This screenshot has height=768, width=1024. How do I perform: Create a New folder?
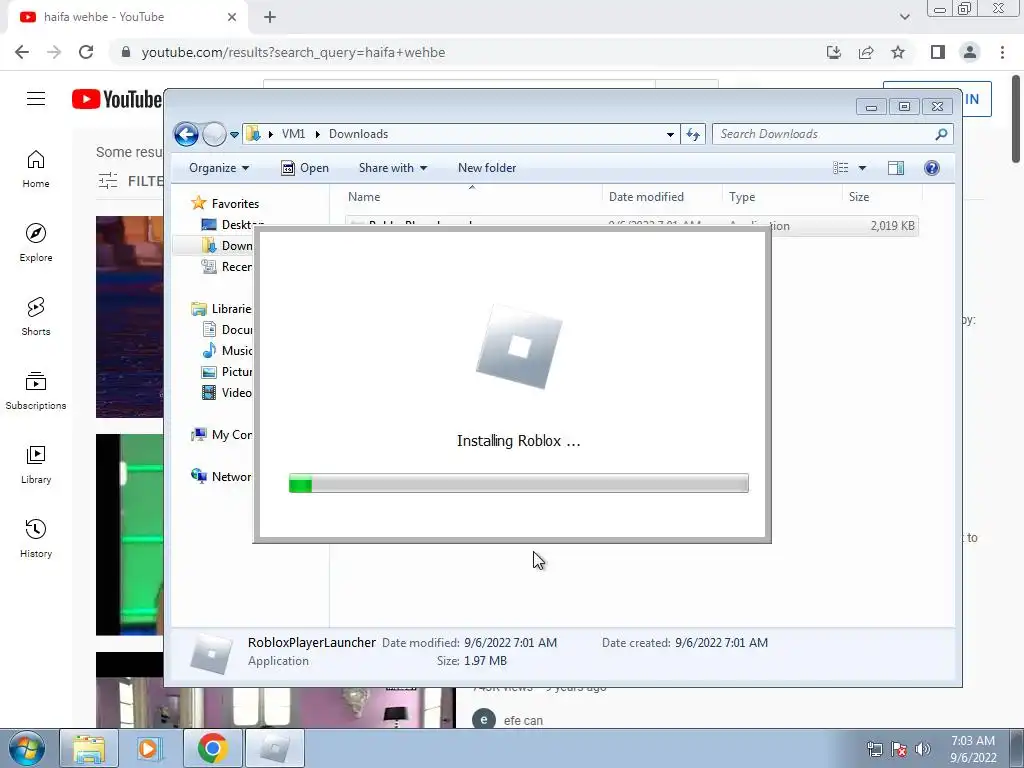(487, 168)
